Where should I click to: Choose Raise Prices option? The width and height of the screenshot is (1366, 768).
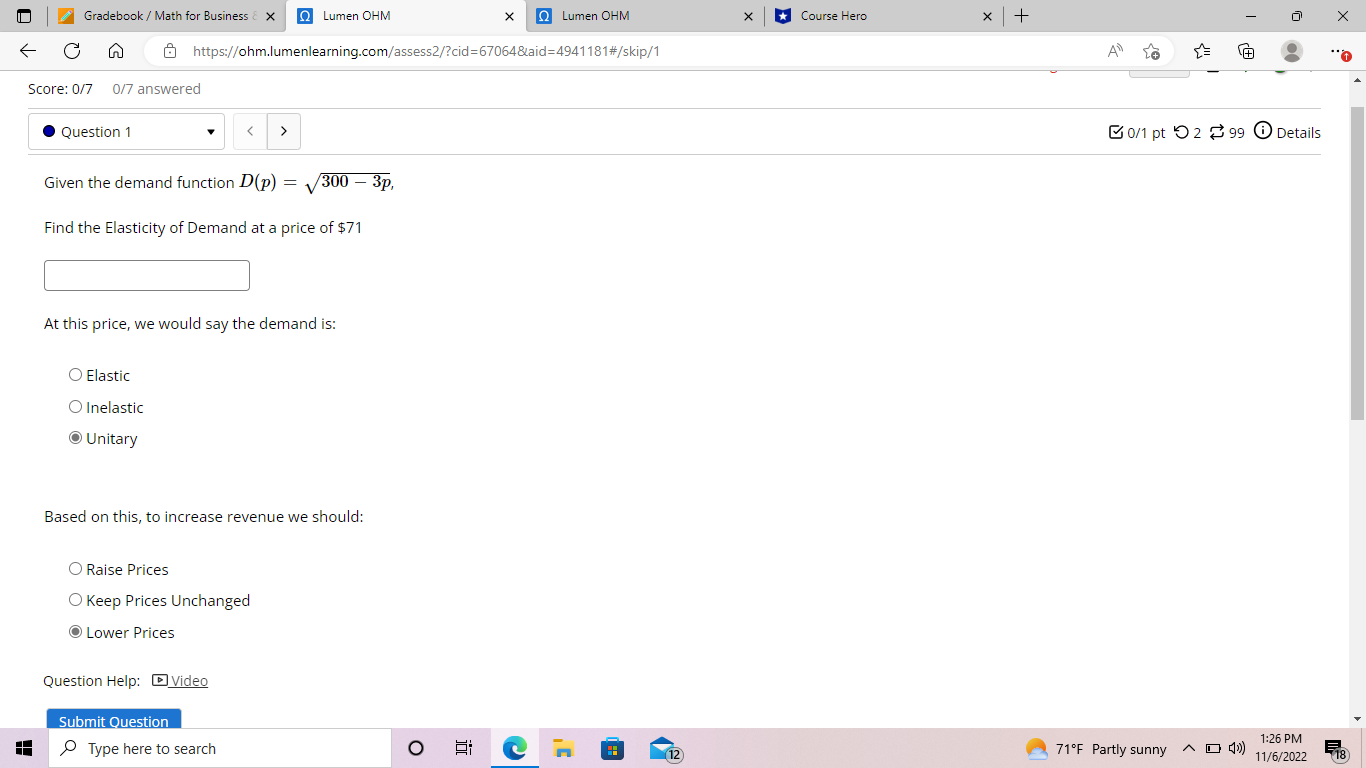(75, 567)
